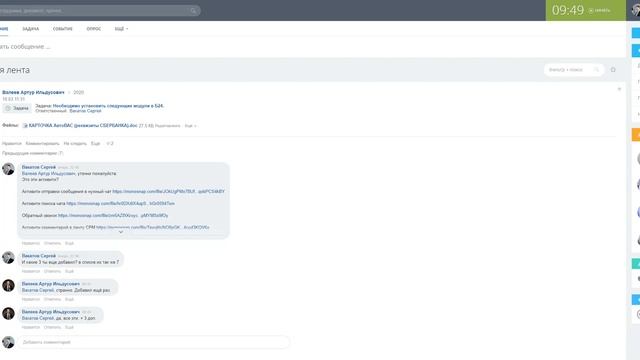This screenshot has width=640, height=360.
Task: Switch to the ЗАДАЧА tab
Action: [x=31, y=29]
